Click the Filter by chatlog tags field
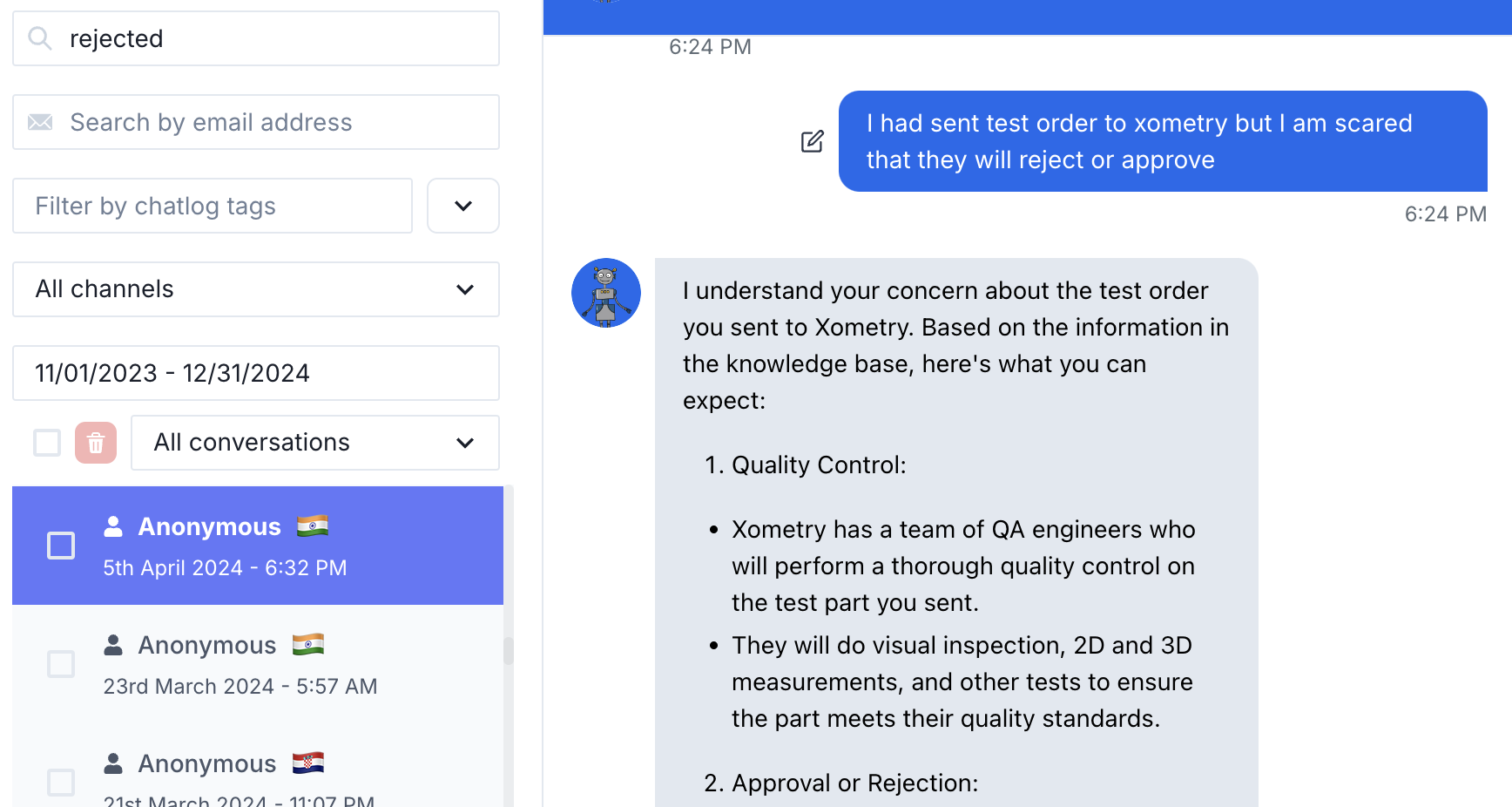The width and height of the screenshot is (1512, 807). point(213,206)
